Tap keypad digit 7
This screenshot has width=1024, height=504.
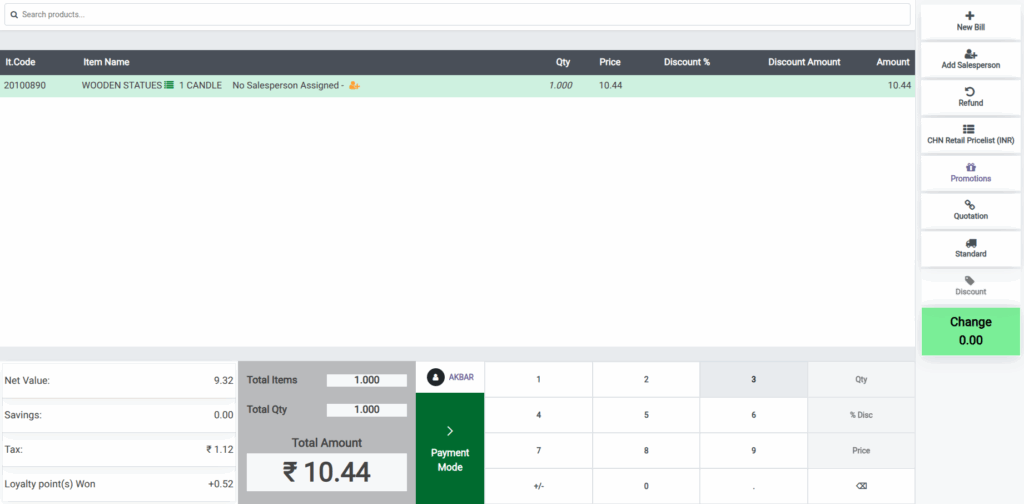(538, 450)
